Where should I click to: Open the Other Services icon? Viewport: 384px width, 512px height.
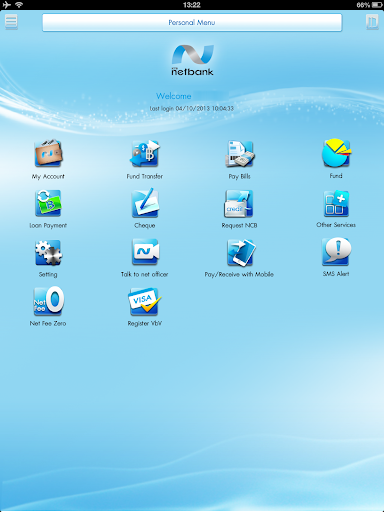coord(336,203)
